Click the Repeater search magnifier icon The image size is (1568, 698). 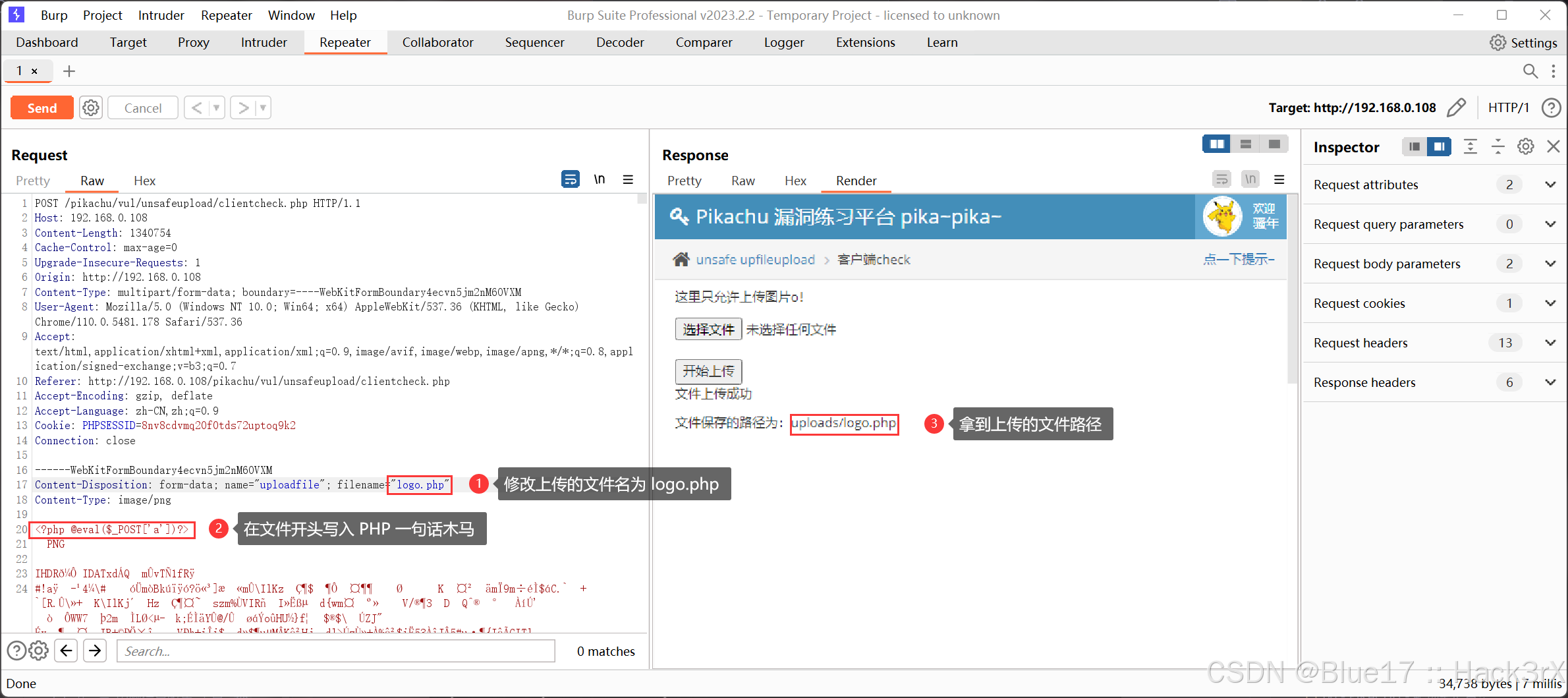[x=1530, y=71]
